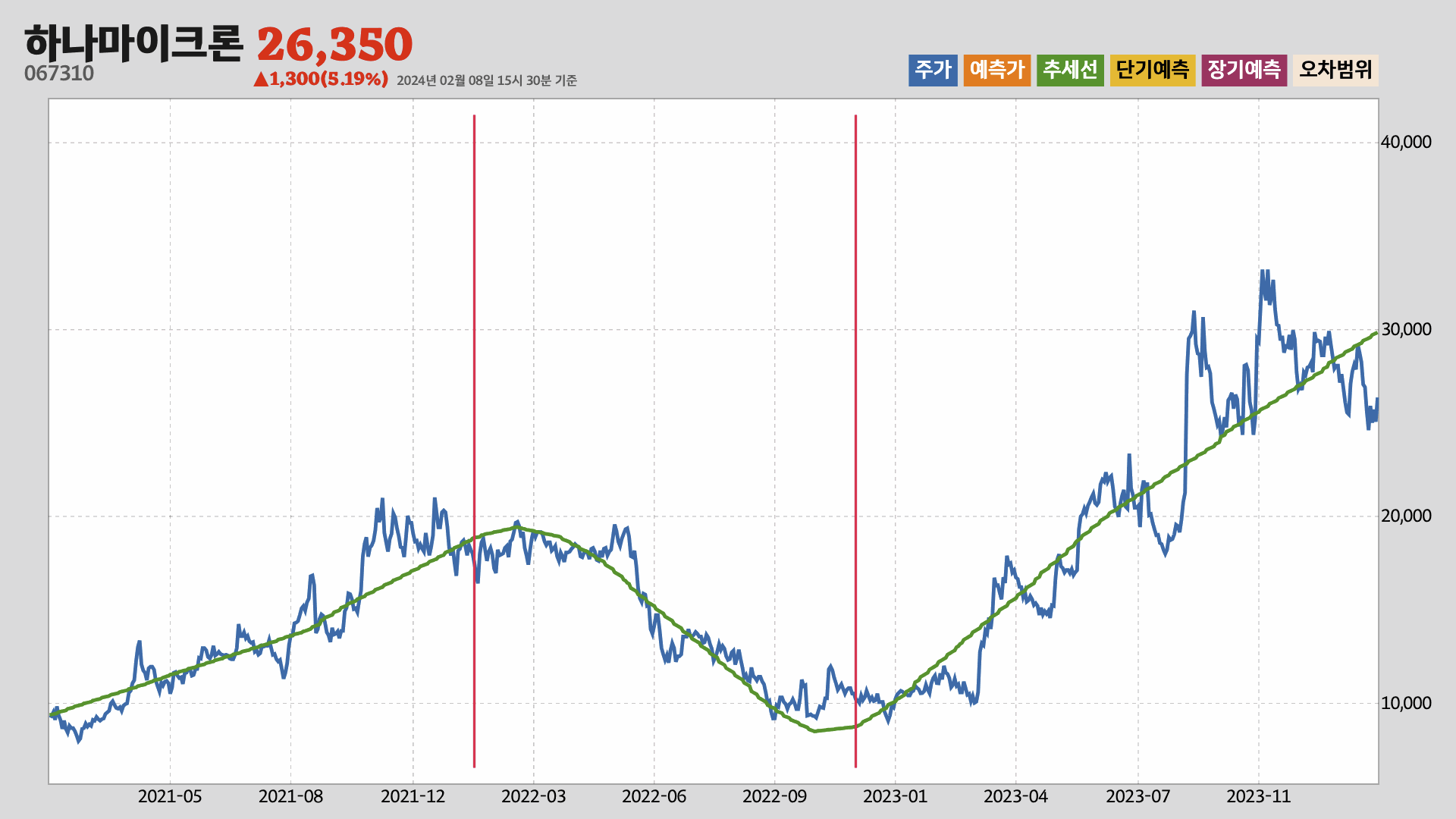Select the purple 장기예측 legend label
The width and height of the screenshot is (1456, 819).
coord(1244,70)
